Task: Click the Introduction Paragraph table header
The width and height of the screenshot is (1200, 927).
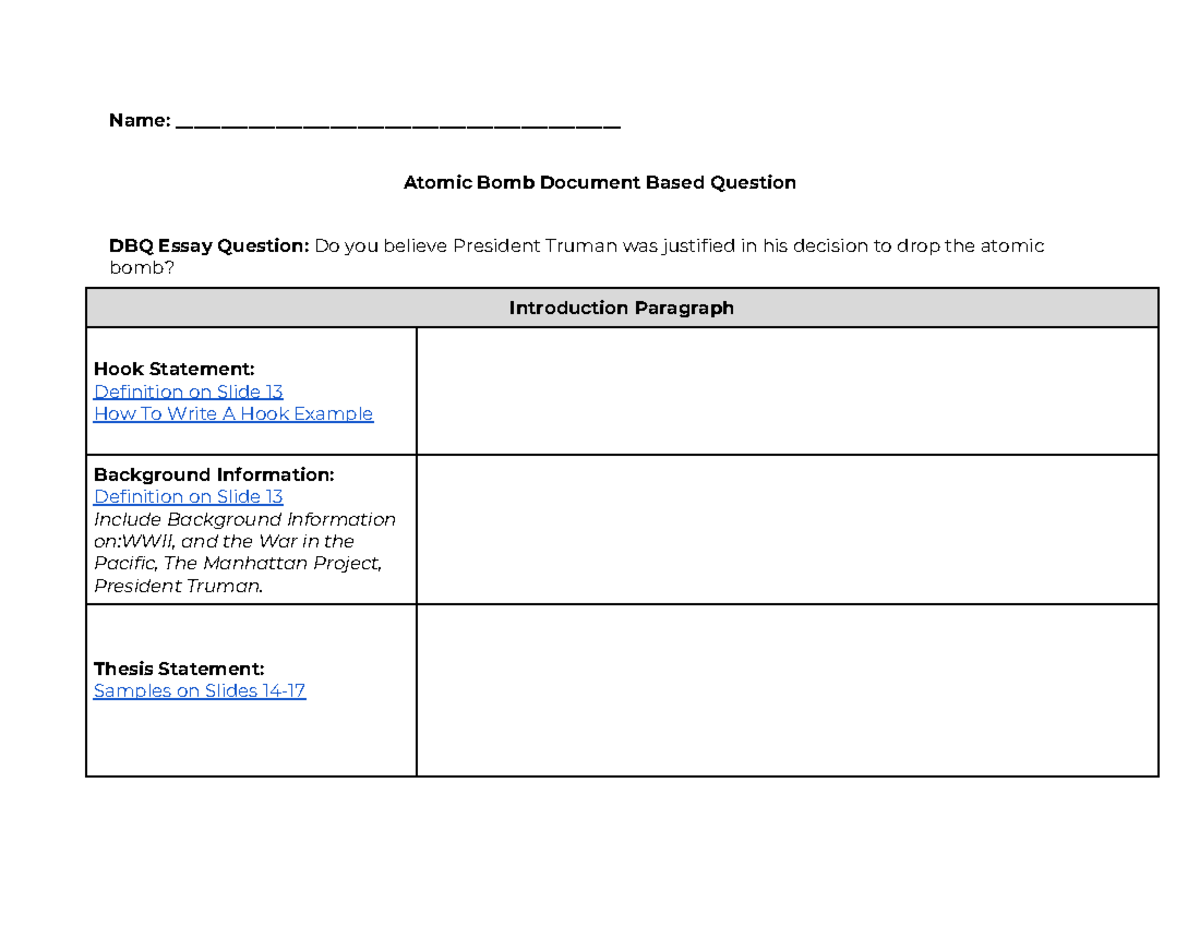Action: pos(621,308)
